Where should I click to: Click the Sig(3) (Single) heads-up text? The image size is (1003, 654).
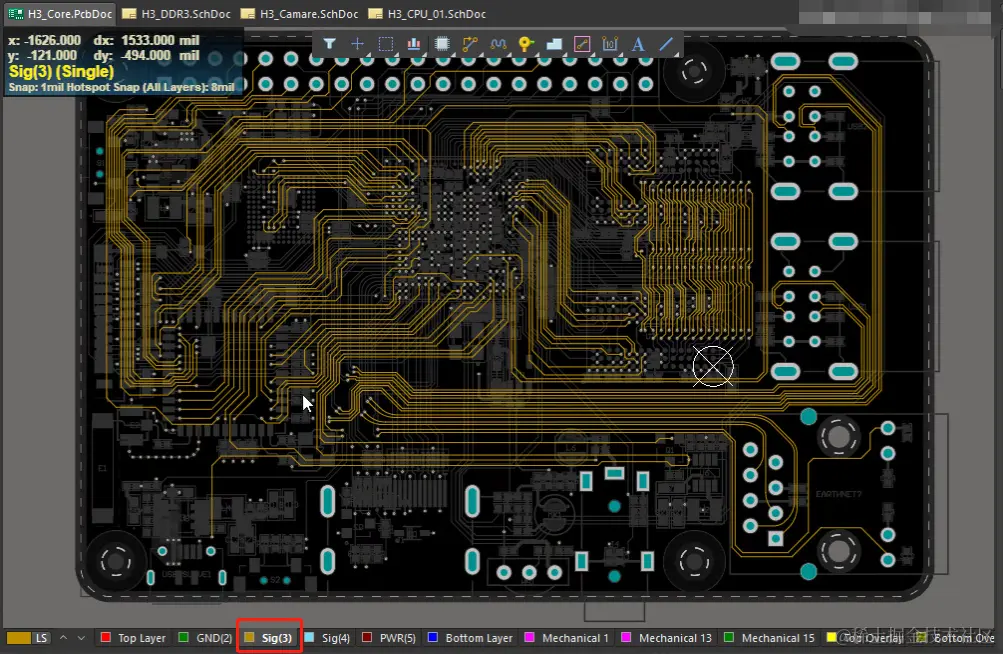point(61,71)
